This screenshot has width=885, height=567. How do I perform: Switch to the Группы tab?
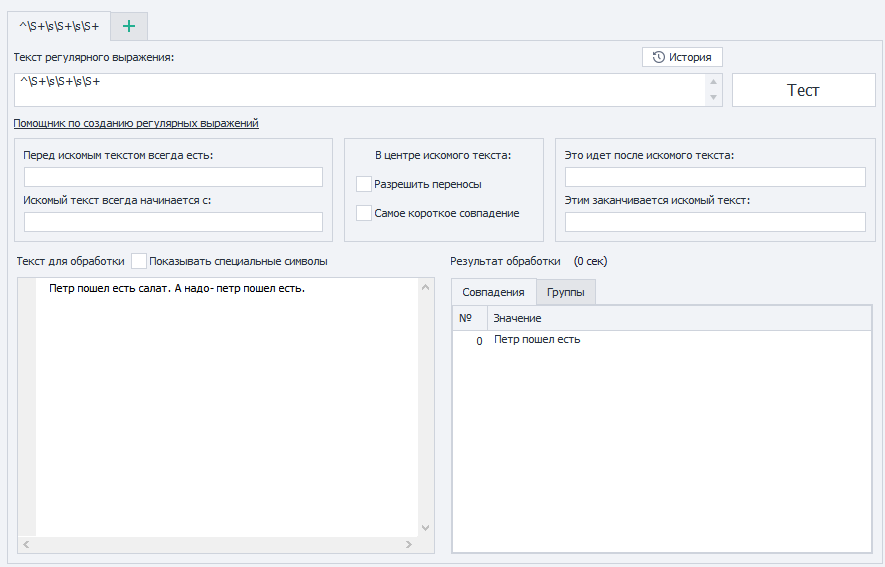click(x=566, y=292)
